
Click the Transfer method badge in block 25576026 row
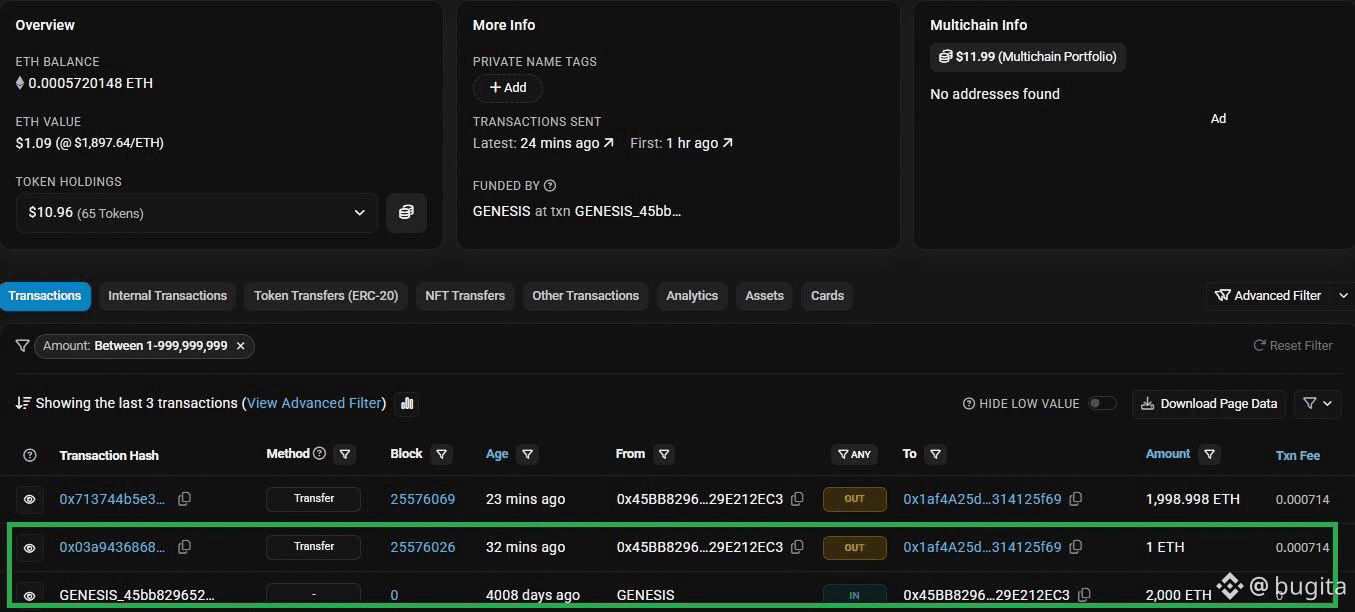(x=313, y=547)
